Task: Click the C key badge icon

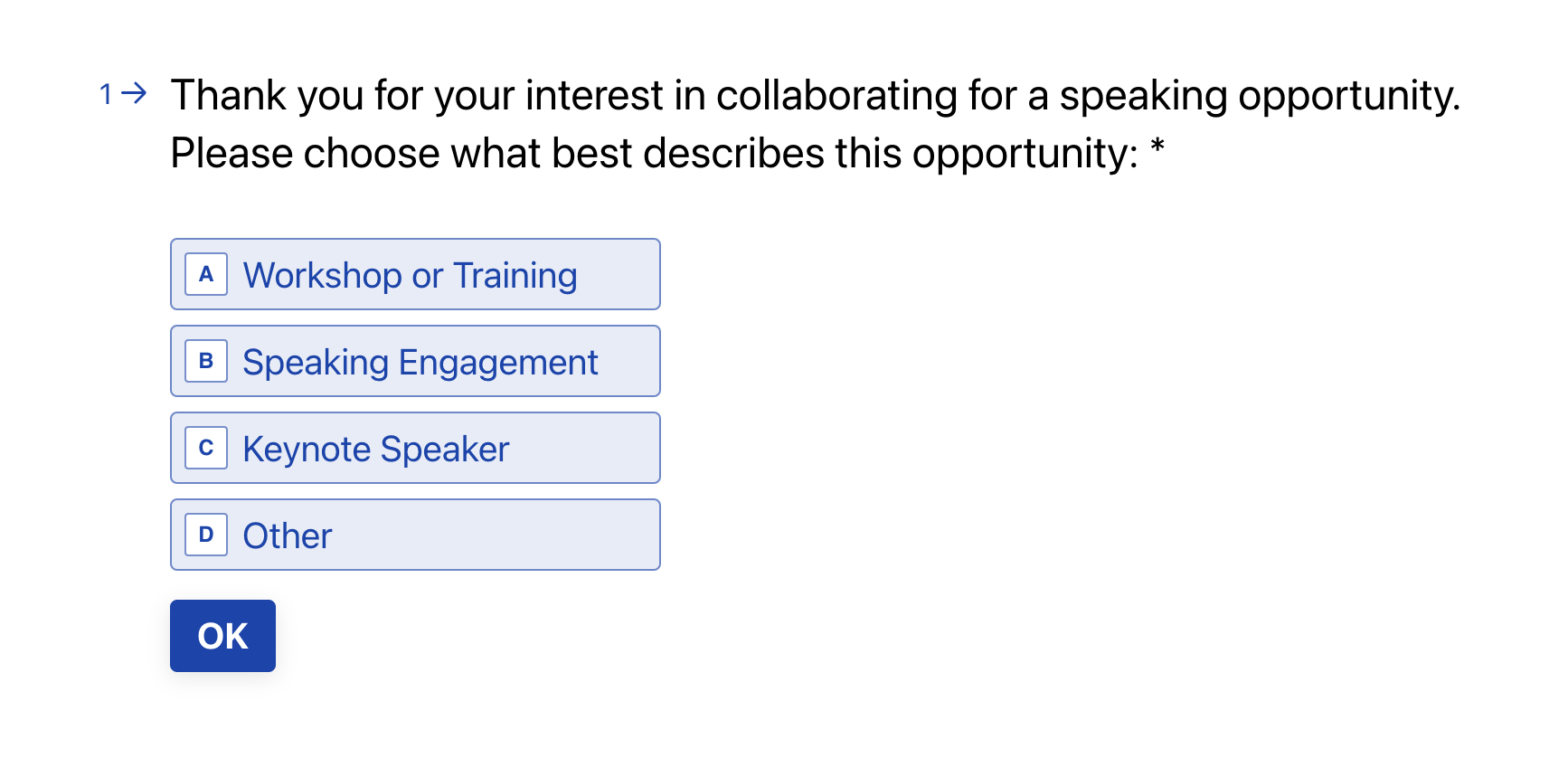Action: pyautogui.click(x=206, y=448)
